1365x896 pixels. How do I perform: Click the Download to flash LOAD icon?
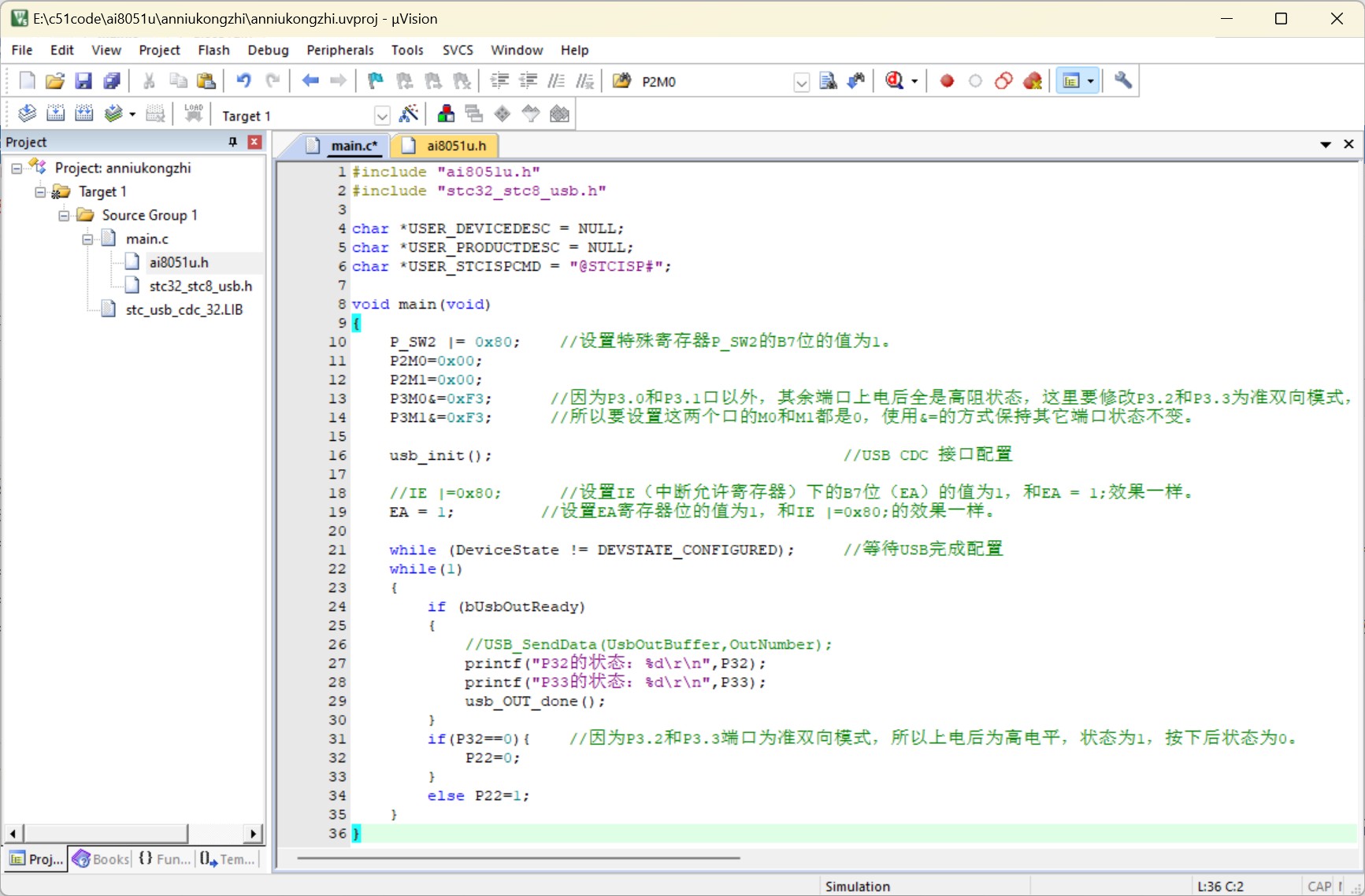(x=194, y=114)
